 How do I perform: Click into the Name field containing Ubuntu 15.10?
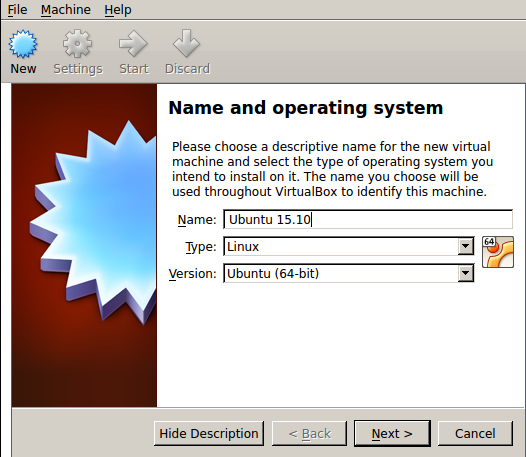click(x=368, y=219)
